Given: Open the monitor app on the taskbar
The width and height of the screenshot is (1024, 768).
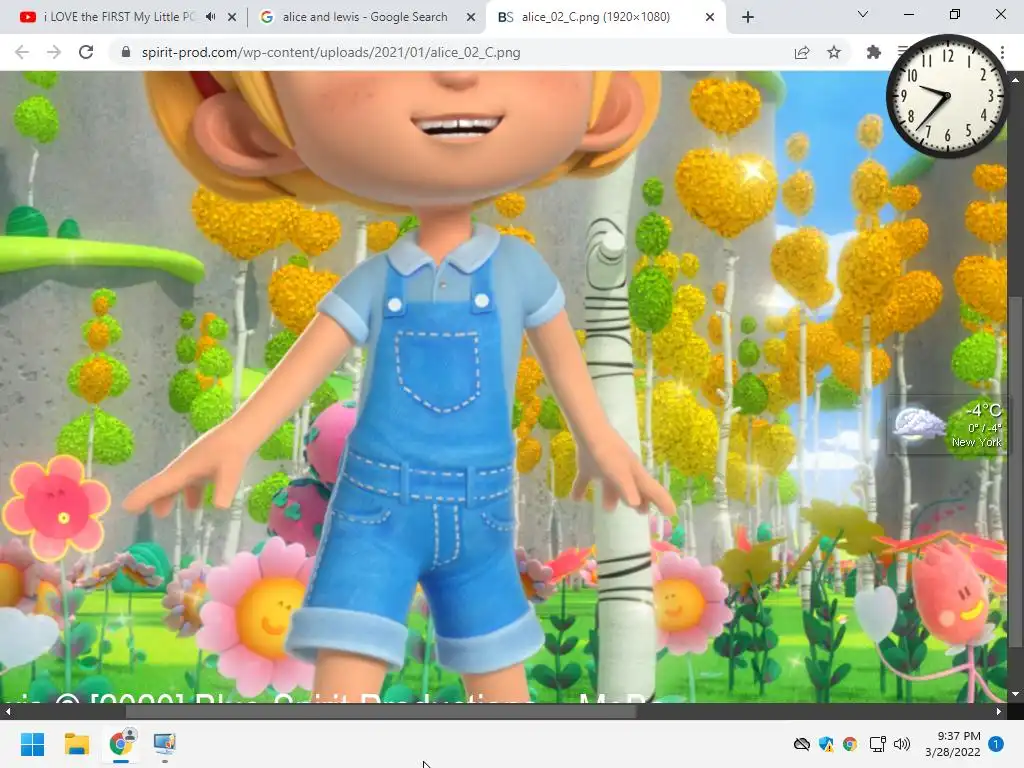Looking at the screenshot, I should pos(165,744).
